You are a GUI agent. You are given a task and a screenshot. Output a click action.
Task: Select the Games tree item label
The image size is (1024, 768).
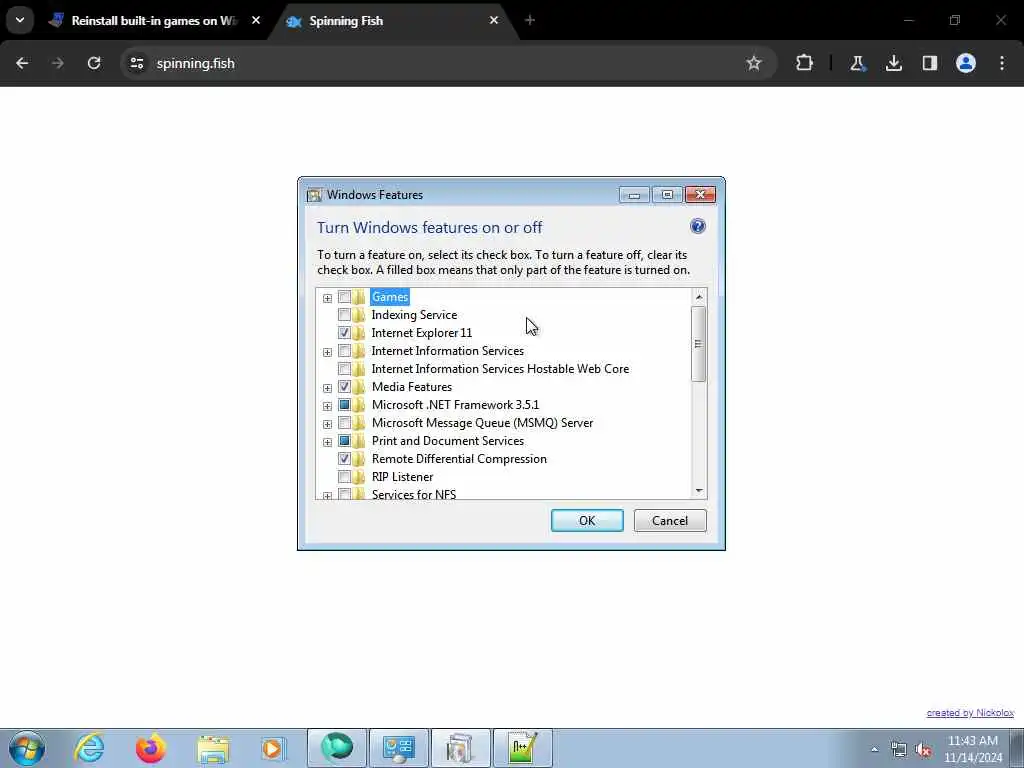(390, 296)
